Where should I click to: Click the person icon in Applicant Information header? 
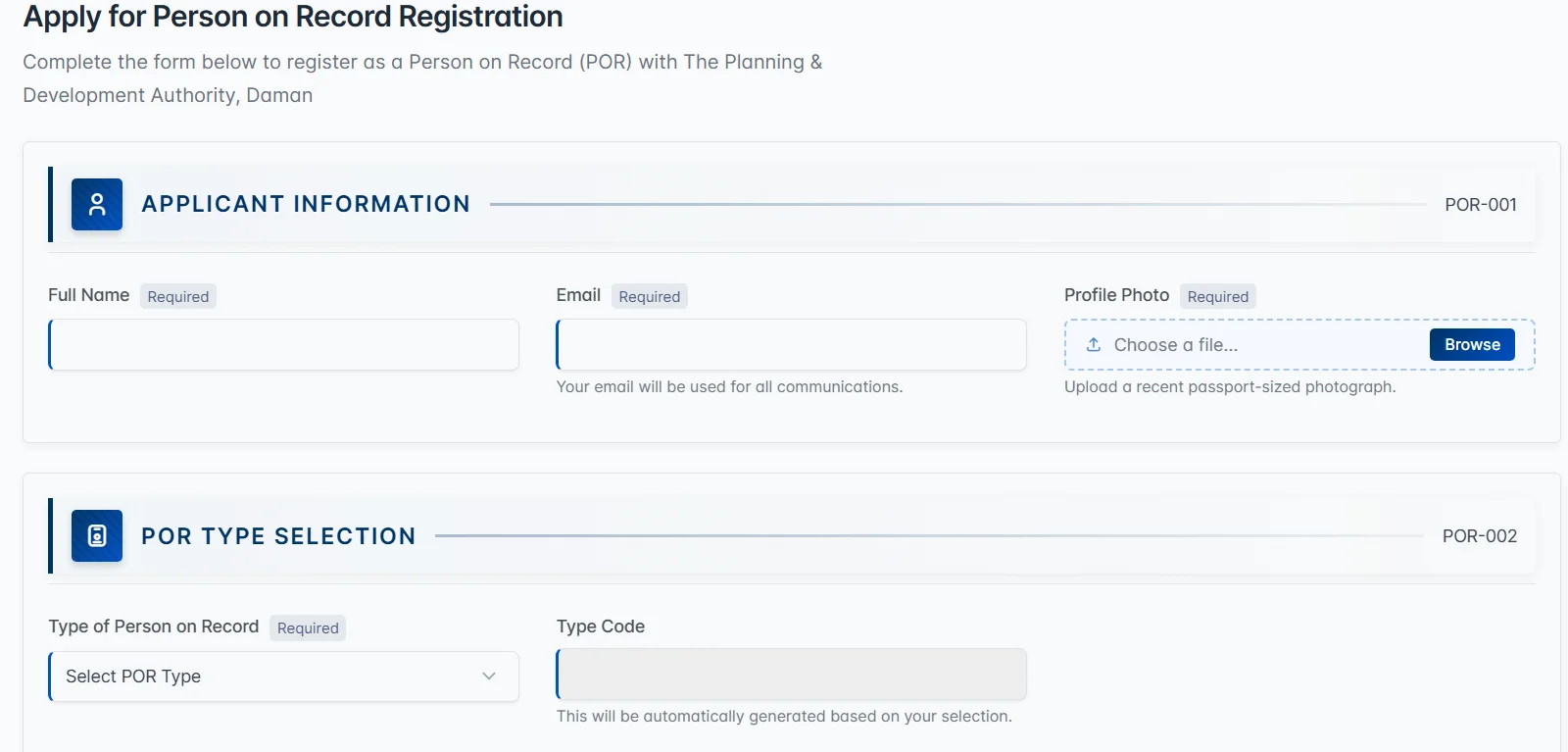[x=95, y=204]
